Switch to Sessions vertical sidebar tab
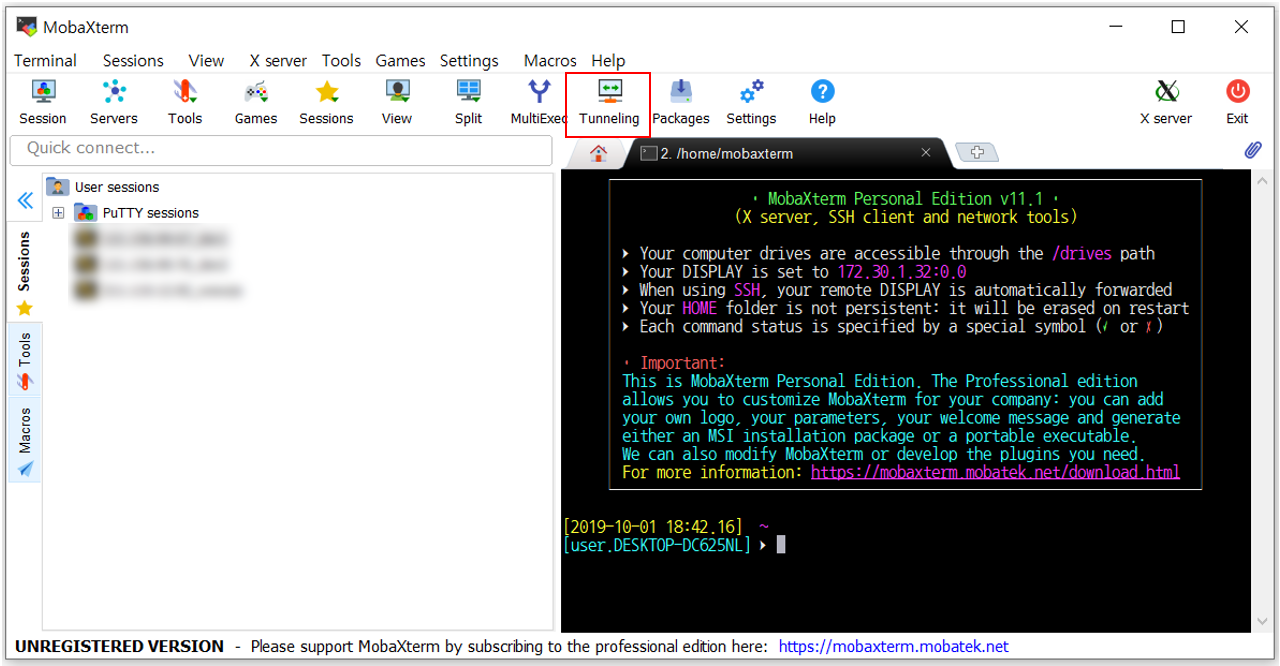The image size is (1280, 666). (25, 272)
